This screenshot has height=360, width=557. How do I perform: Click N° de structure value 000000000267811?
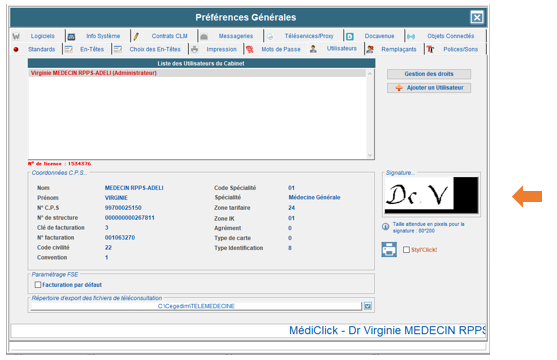[130, 217]
